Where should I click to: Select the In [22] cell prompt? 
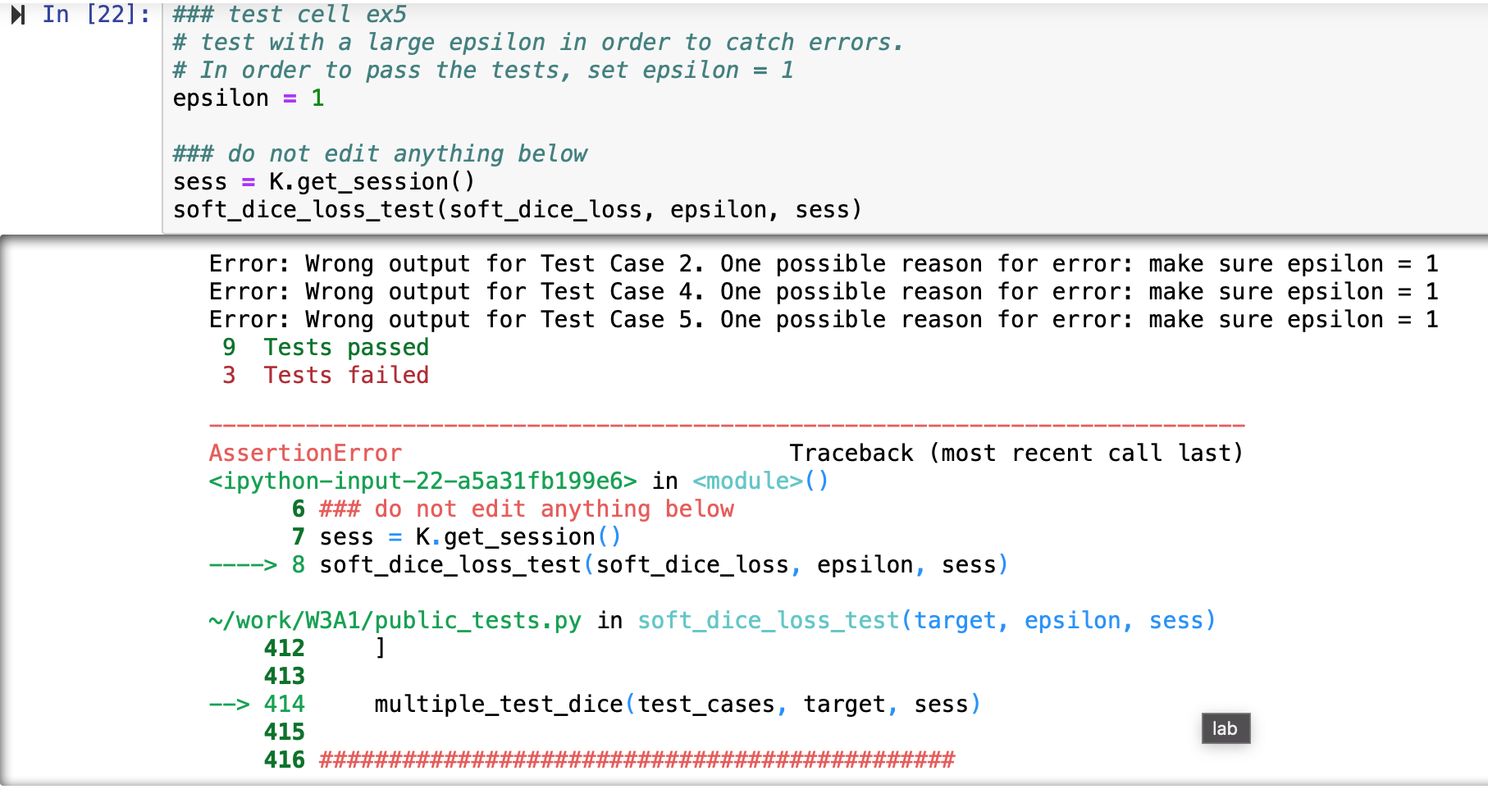(x=96, y=15)
